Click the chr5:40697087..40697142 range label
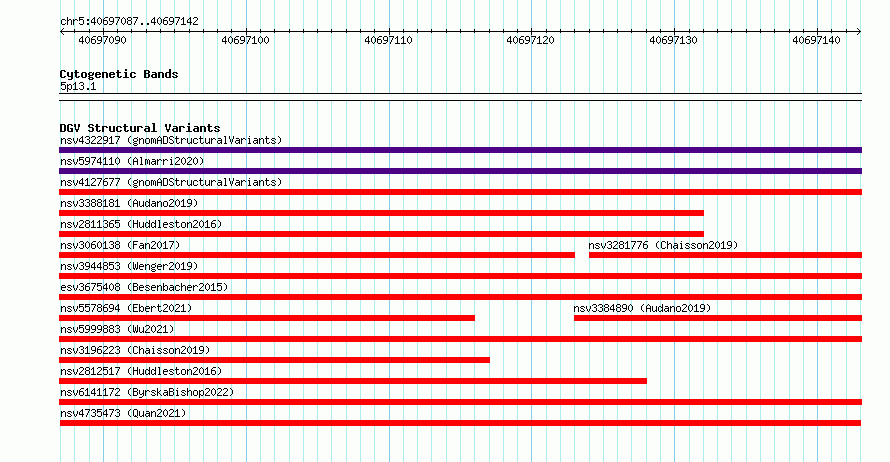Image resolution: width=890 pixels, height=462 pixels. tap(129, 21)
